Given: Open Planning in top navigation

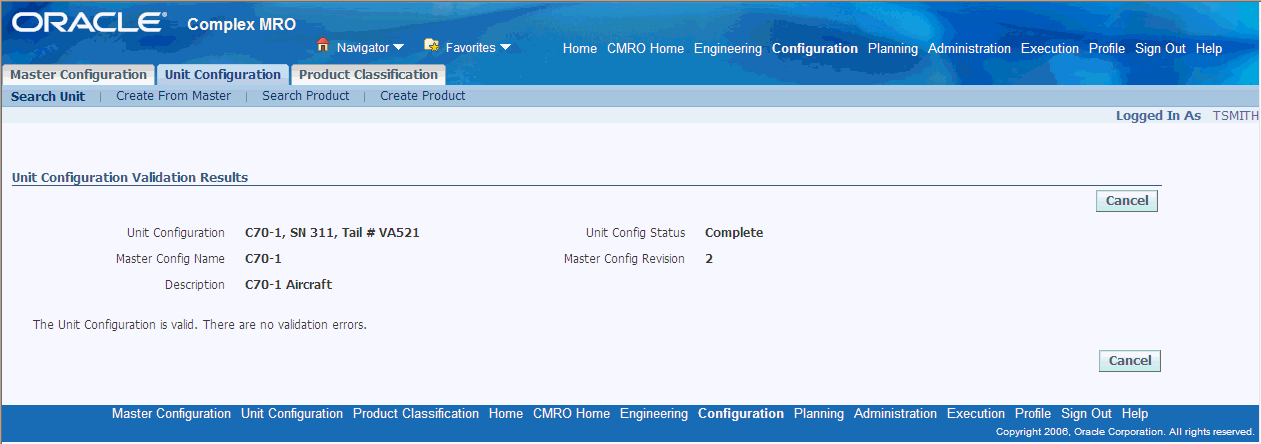Looking at the screenshot, I should (x=893, y=48).
